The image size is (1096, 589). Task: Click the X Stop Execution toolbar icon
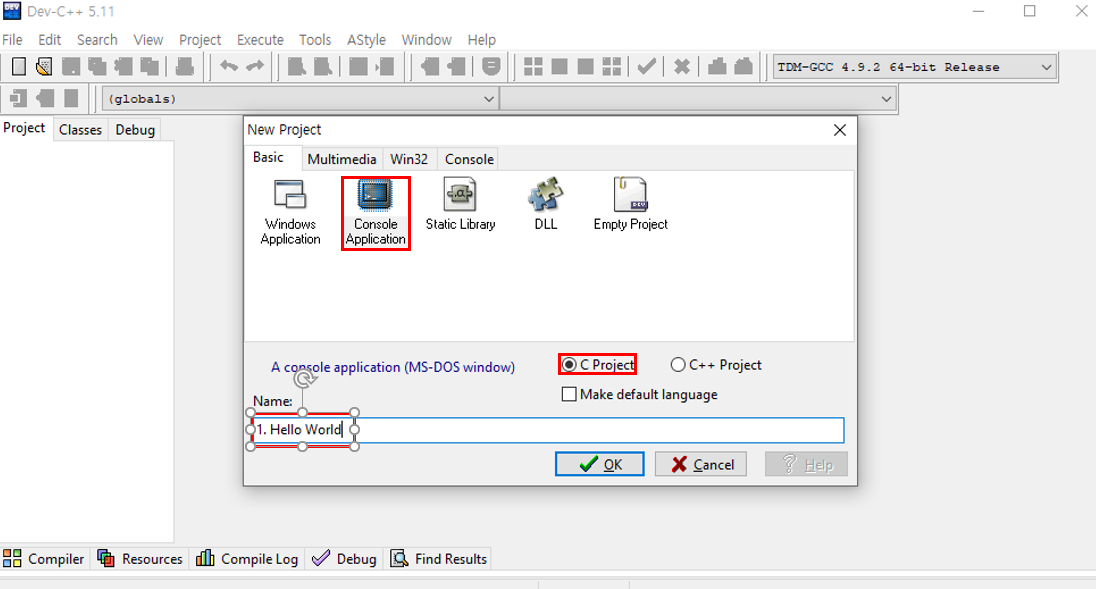682,67
